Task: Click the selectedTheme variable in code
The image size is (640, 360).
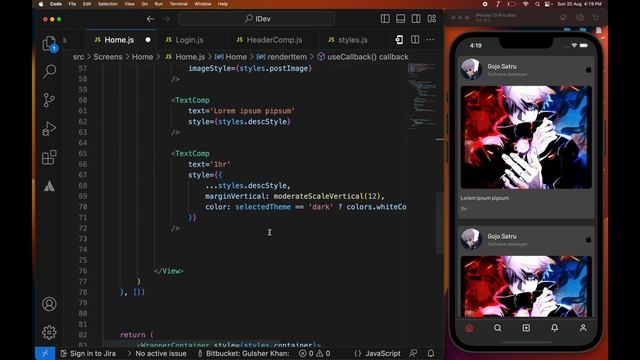Action: pos(263,207)
